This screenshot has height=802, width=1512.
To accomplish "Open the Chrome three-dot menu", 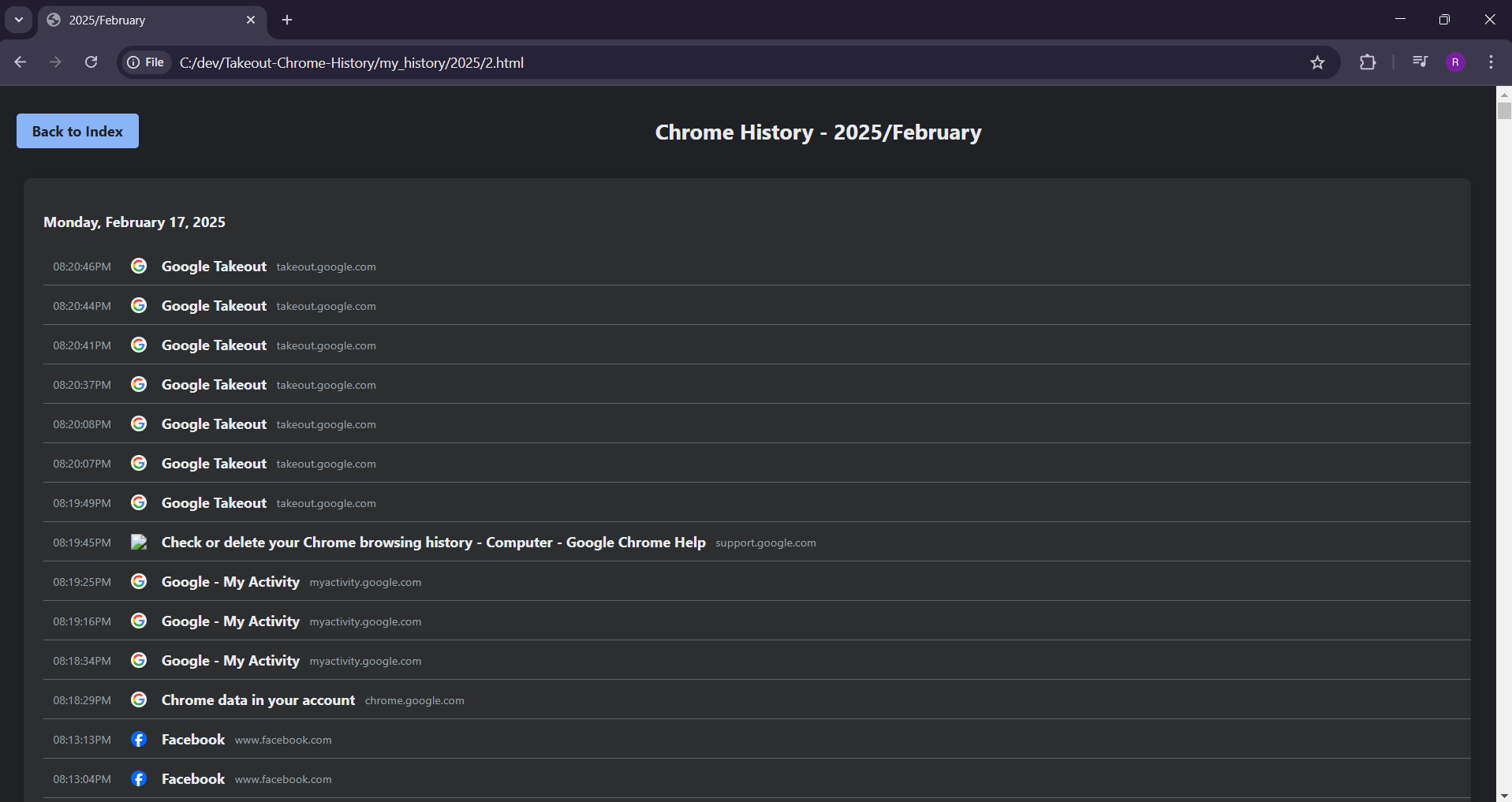I will [x=1491, y=62].
